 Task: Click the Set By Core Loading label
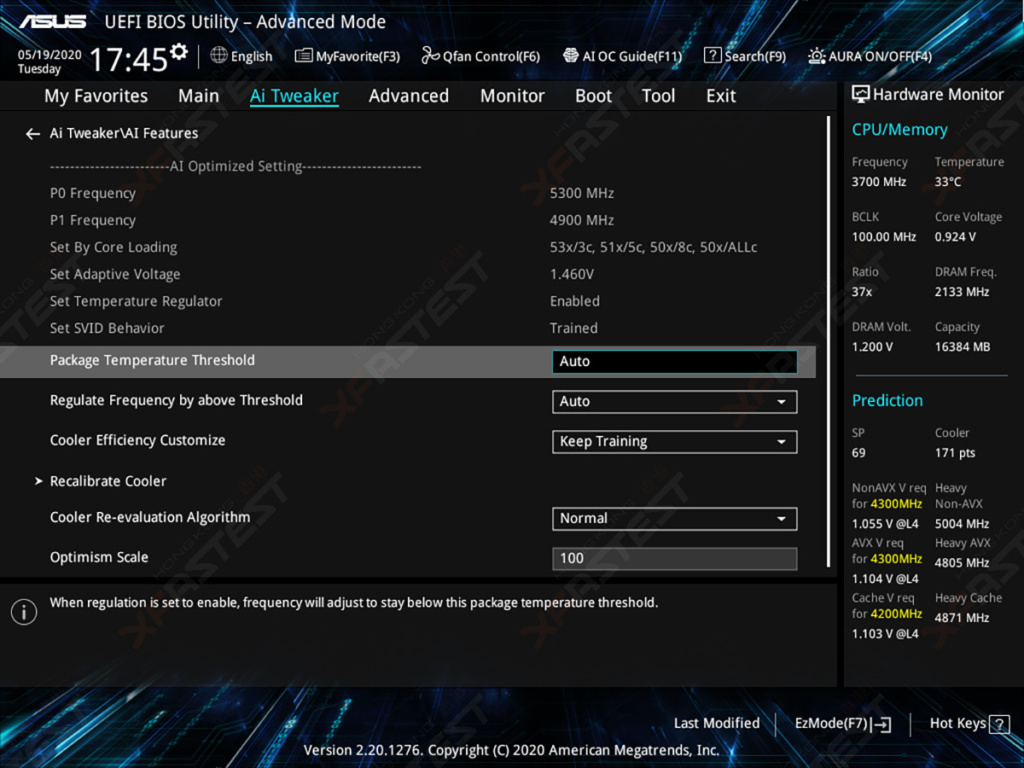(x=114, y=248)
